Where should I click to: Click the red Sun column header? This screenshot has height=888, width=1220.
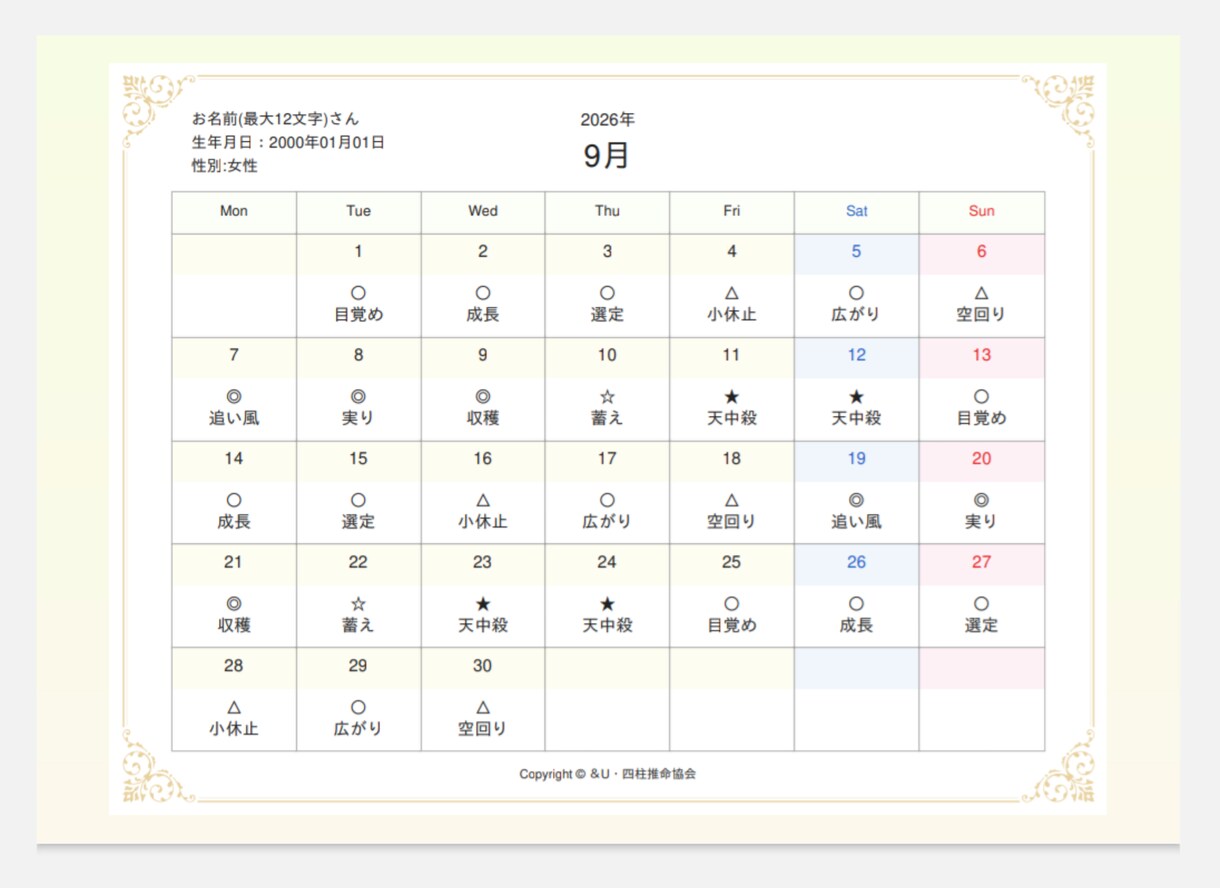click(982, 211)
